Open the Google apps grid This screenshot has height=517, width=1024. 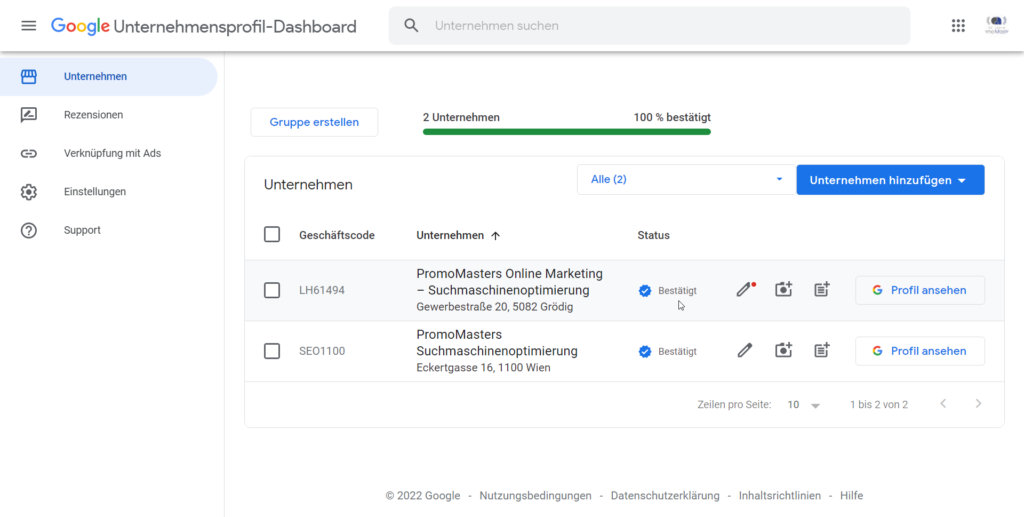tap(958, 26)
